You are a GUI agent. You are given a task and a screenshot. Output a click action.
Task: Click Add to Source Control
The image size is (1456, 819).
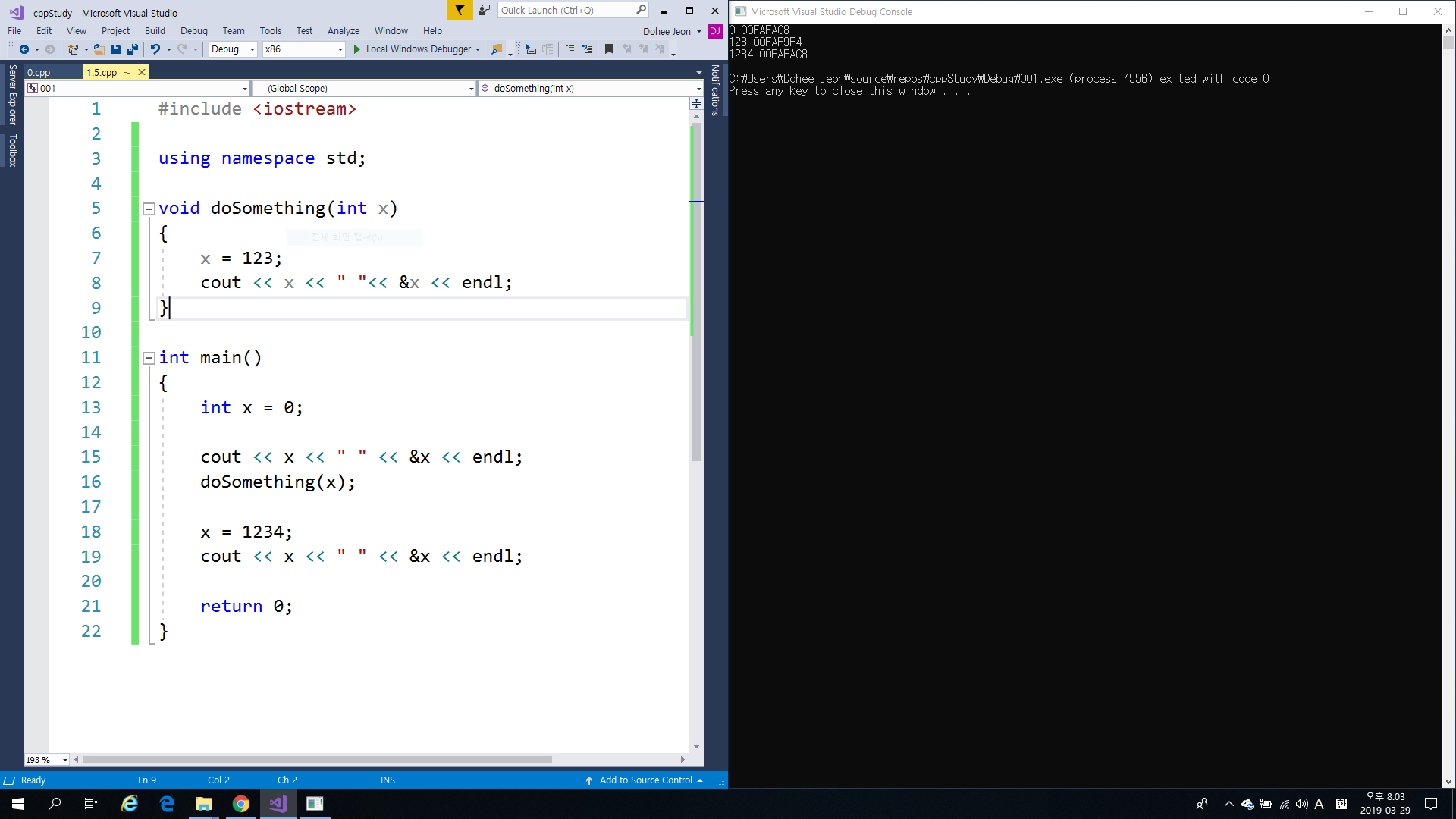[645, 780]
